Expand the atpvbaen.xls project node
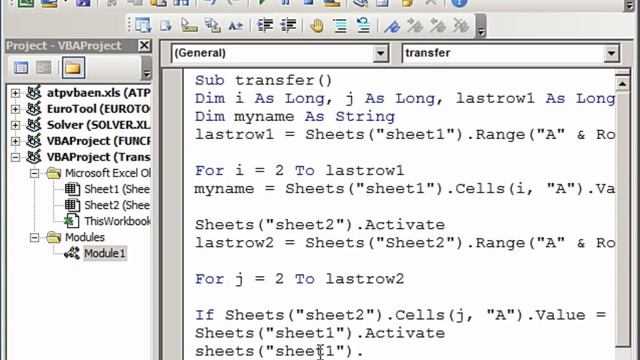Viewport: 640px width, 360px height. pos(15,93)
